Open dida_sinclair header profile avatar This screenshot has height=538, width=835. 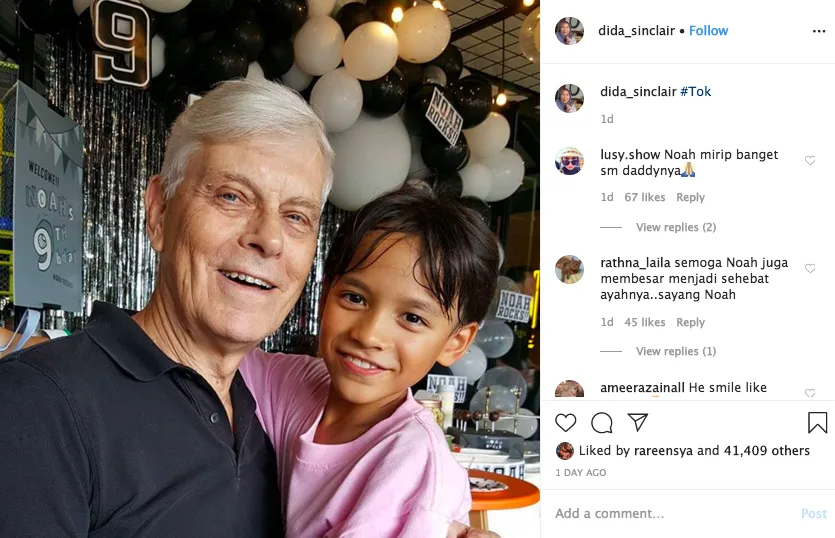tap(569, 31)
